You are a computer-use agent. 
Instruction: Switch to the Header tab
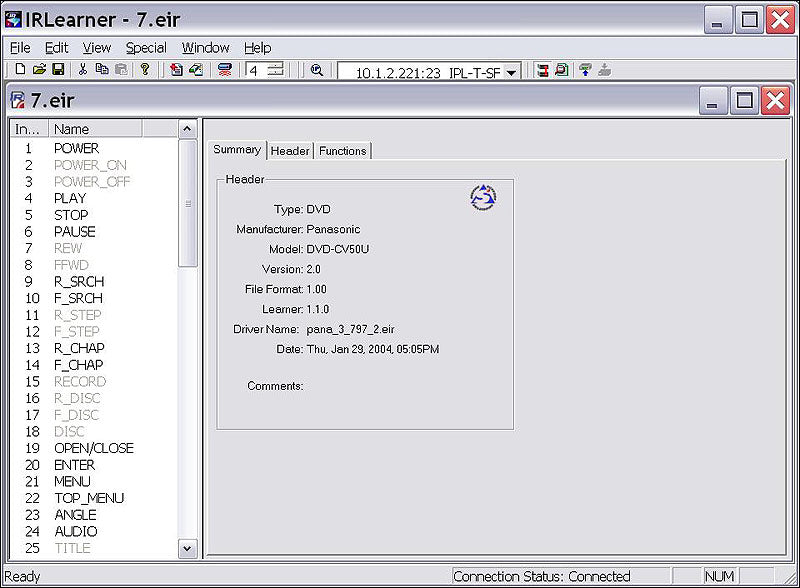pyautogui.click(x=290, y=151)
